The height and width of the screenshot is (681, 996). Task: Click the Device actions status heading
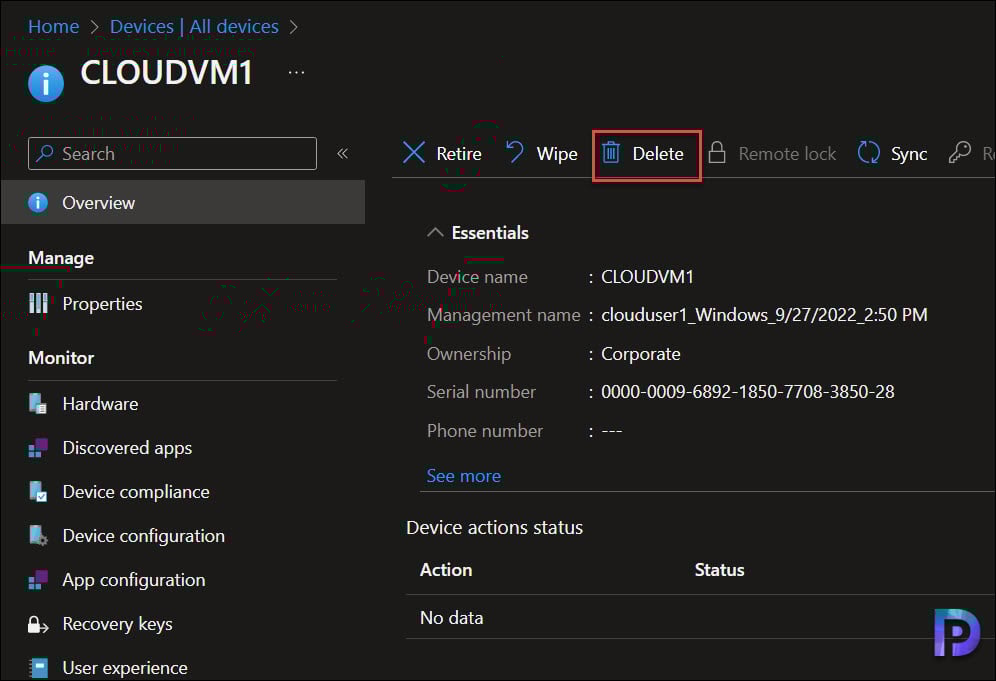pos(494,527)
